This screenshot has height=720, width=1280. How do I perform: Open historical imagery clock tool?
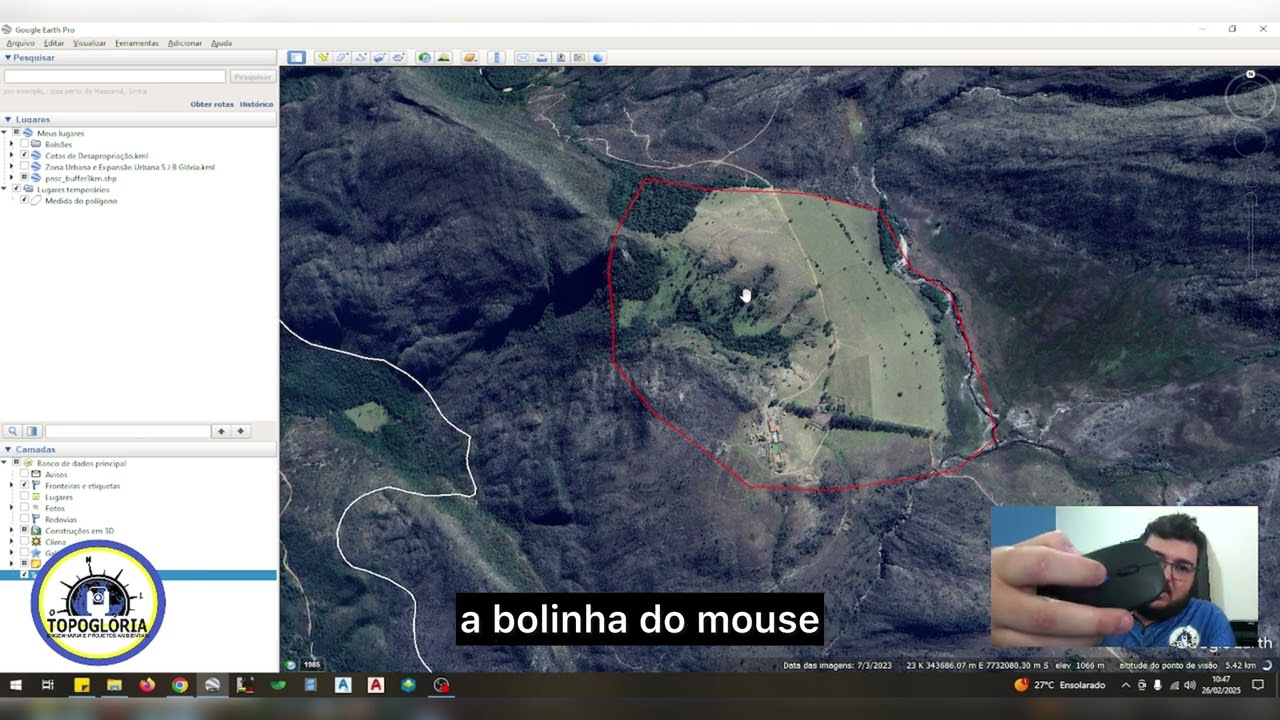coord(425,57)
